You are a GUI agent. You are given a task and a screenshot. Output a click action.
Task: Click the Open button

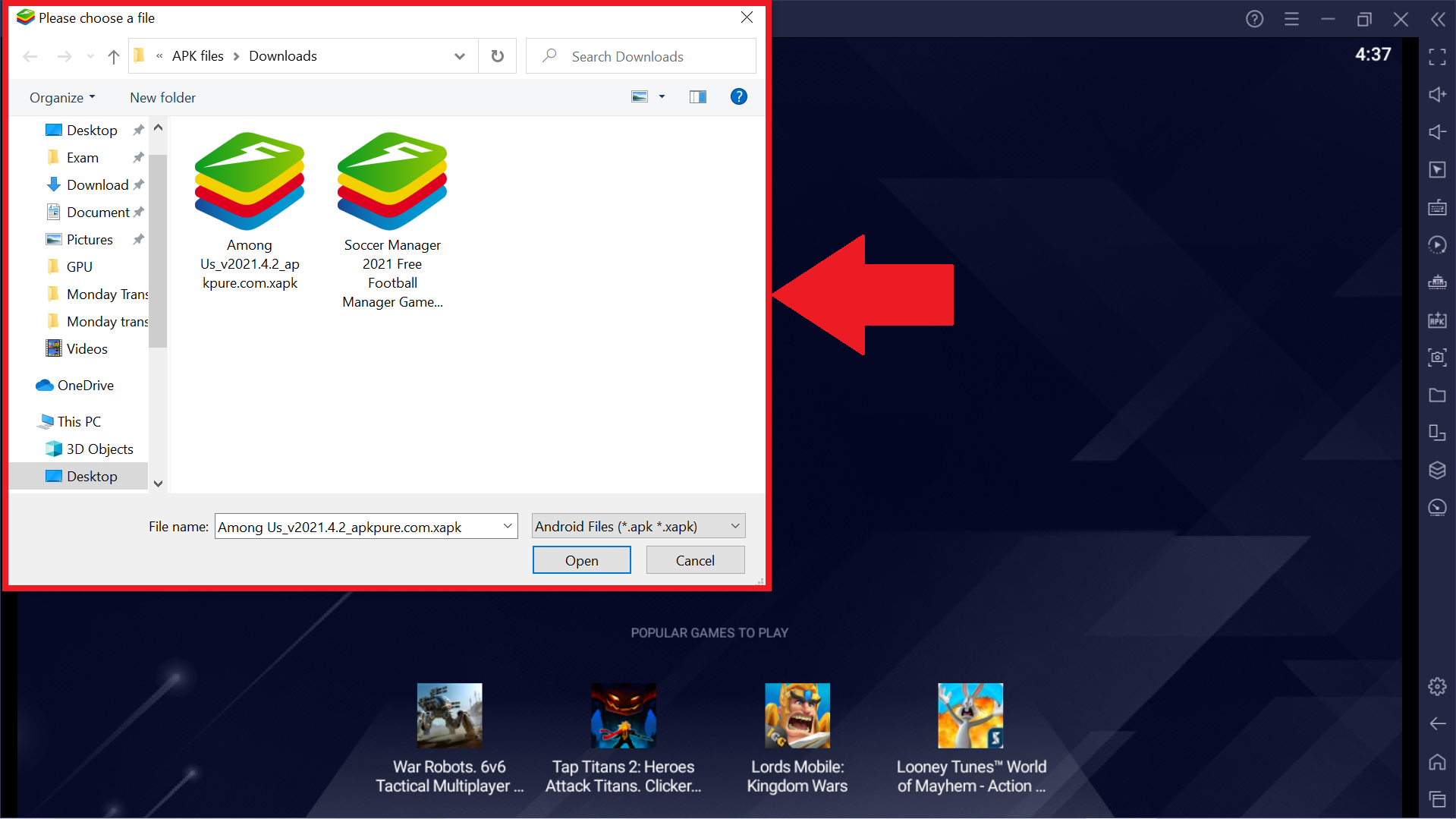(x=582, y=560)
